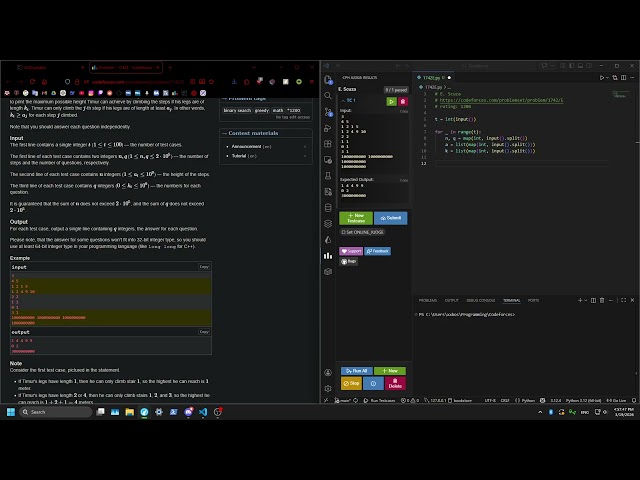Open Search view in VS Code activity bar

click(328, 96)
